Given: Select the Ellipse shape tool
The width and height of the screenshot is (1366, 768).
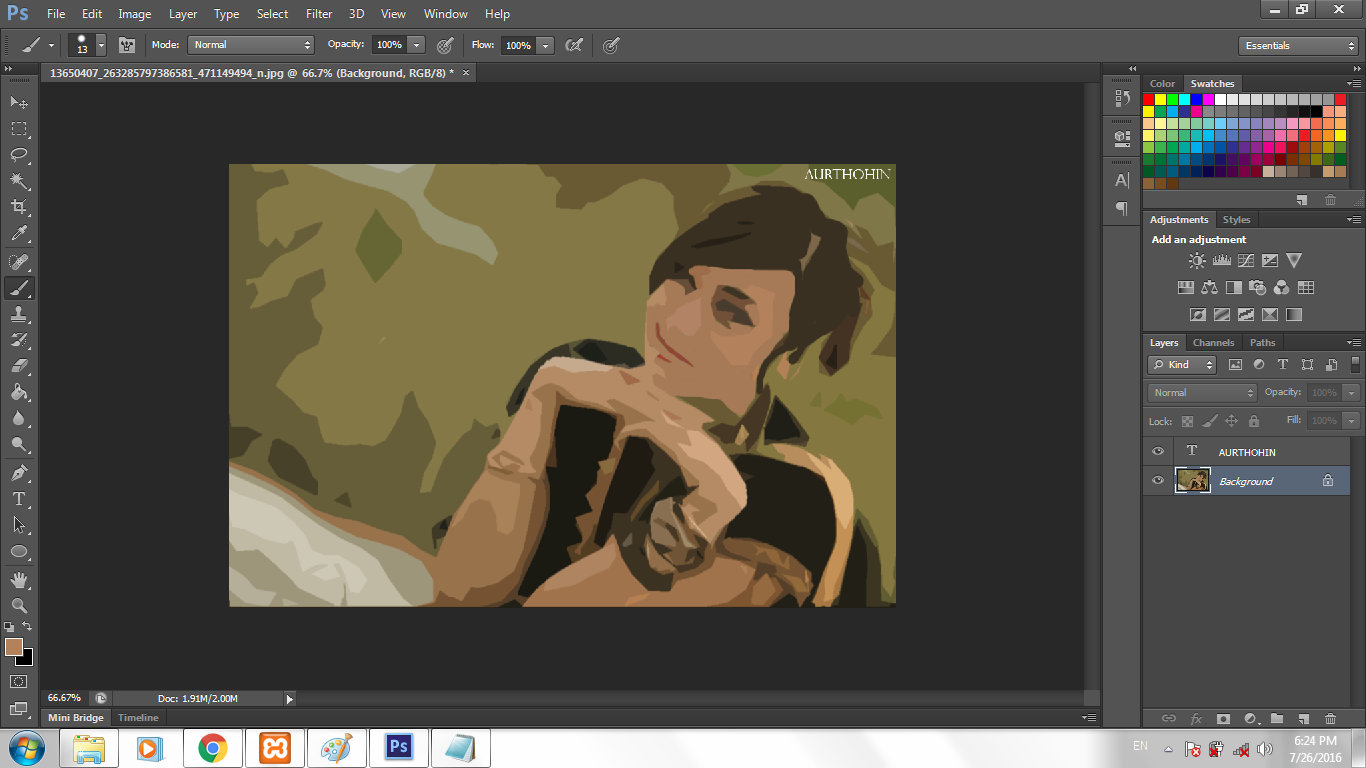Looking at the screenshot, I should pos(19,551).
